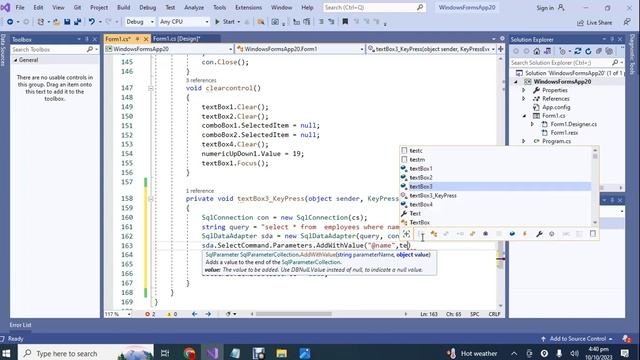Image resolution: width=640 pixels, height=360 pixels.
Task: Click the Home icon in Solution Explorer
Action: pyautogui.click(x=537, y=51)
